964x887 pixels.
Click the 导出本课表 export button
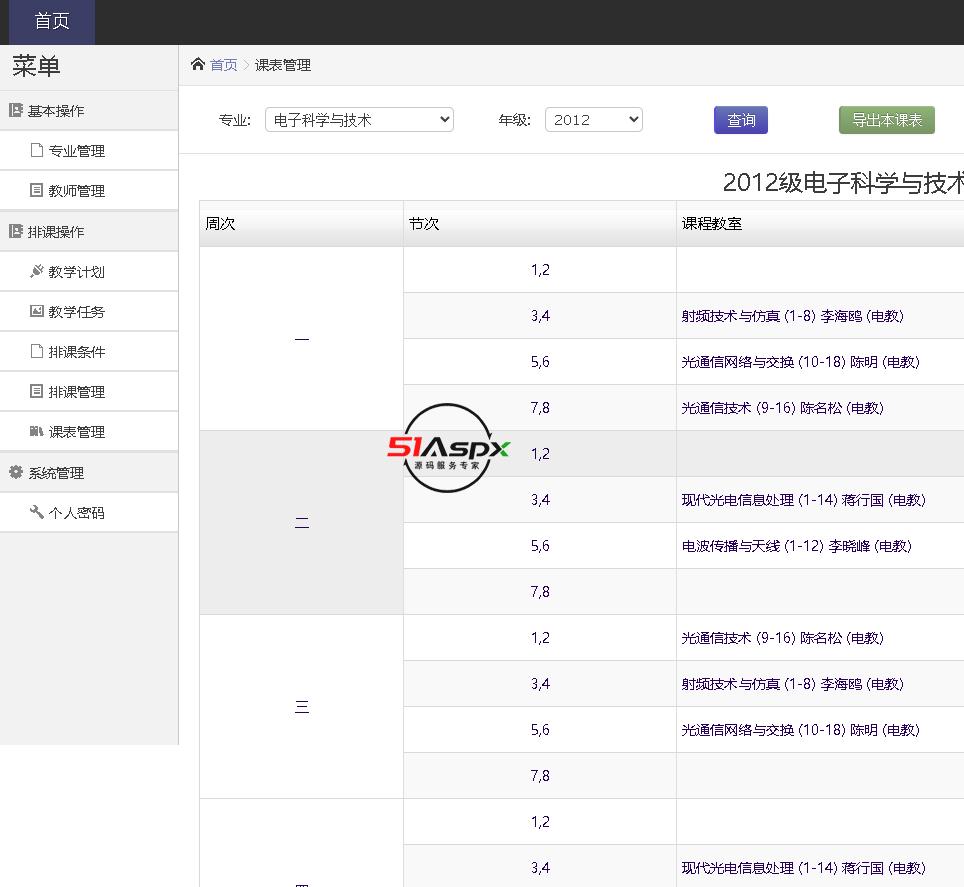(x=886, y=120)
